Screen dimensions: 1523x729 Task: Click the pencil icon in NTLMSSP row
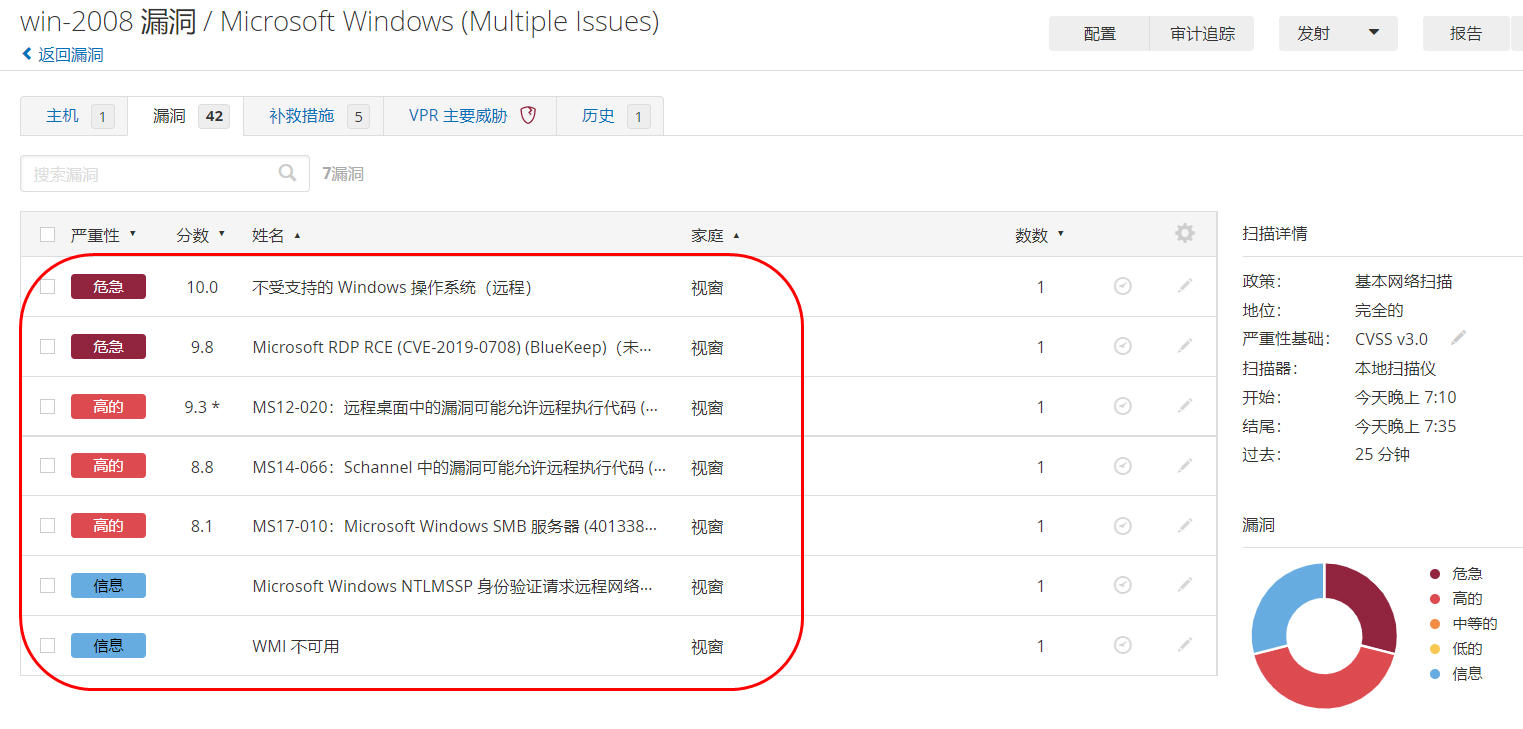[1185, 584]
